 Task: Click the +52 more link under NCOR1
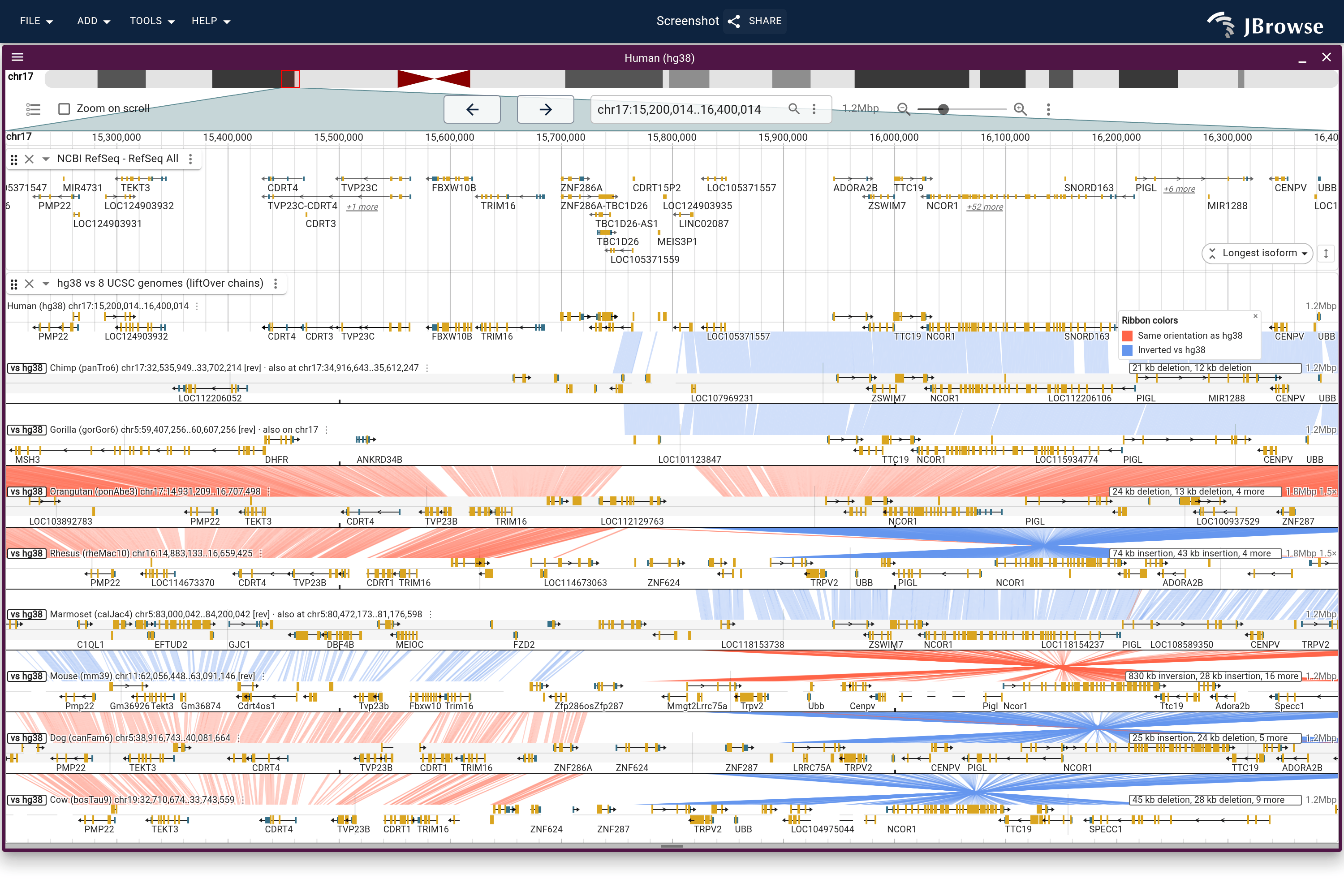pos(985,207)
